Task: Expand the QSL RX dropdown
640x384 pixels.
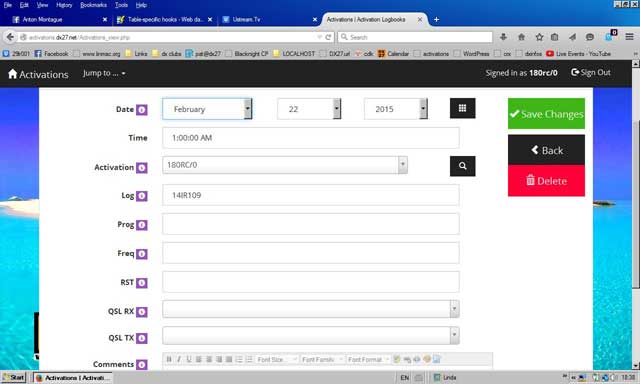Action: point(311,309)
